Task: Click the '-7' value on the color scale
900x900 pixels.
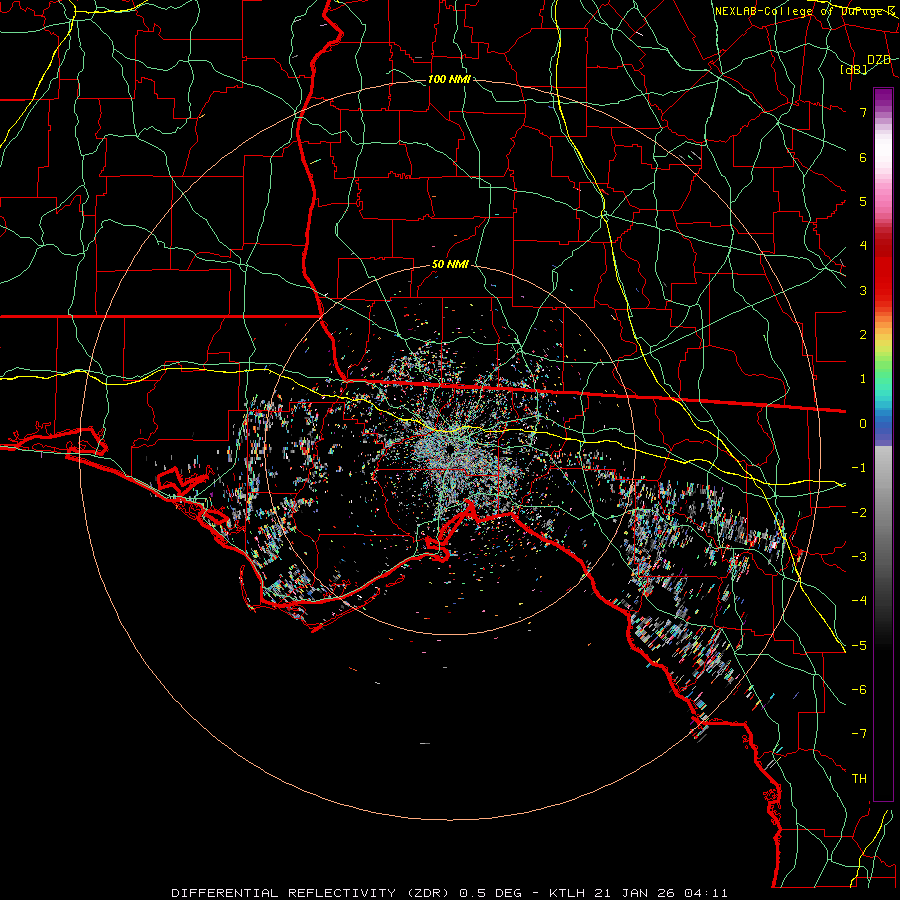Action: point(859,734)
